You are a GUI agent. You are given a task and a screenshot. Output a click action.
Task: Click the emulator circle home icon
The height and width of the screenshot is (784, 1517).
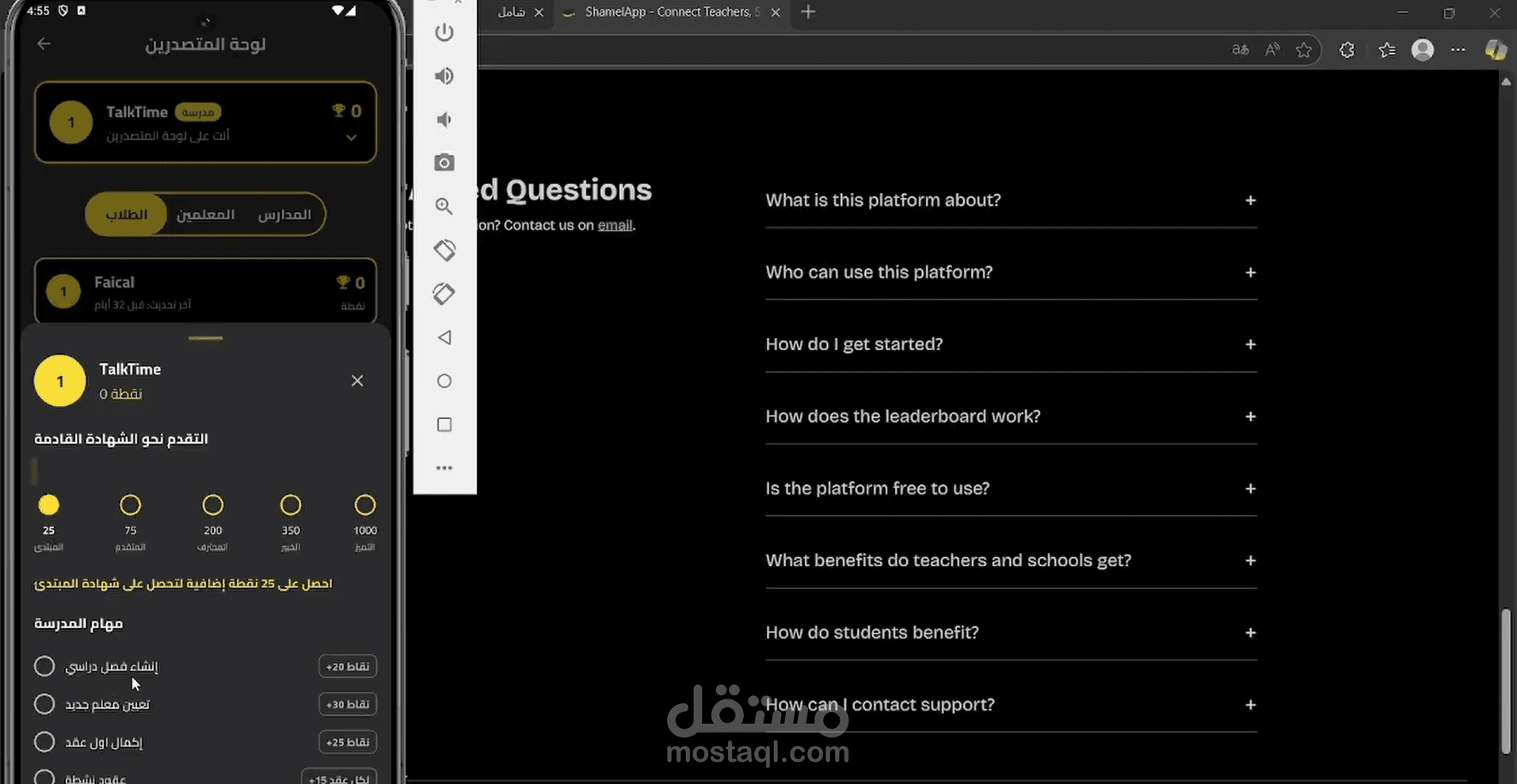(444, 381)
